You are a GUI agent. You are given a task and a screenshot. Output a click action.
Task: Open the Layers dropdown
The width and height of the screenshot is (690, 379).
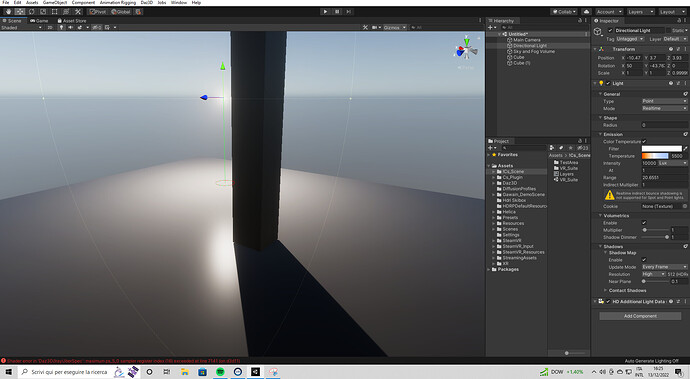coord(640,12)
